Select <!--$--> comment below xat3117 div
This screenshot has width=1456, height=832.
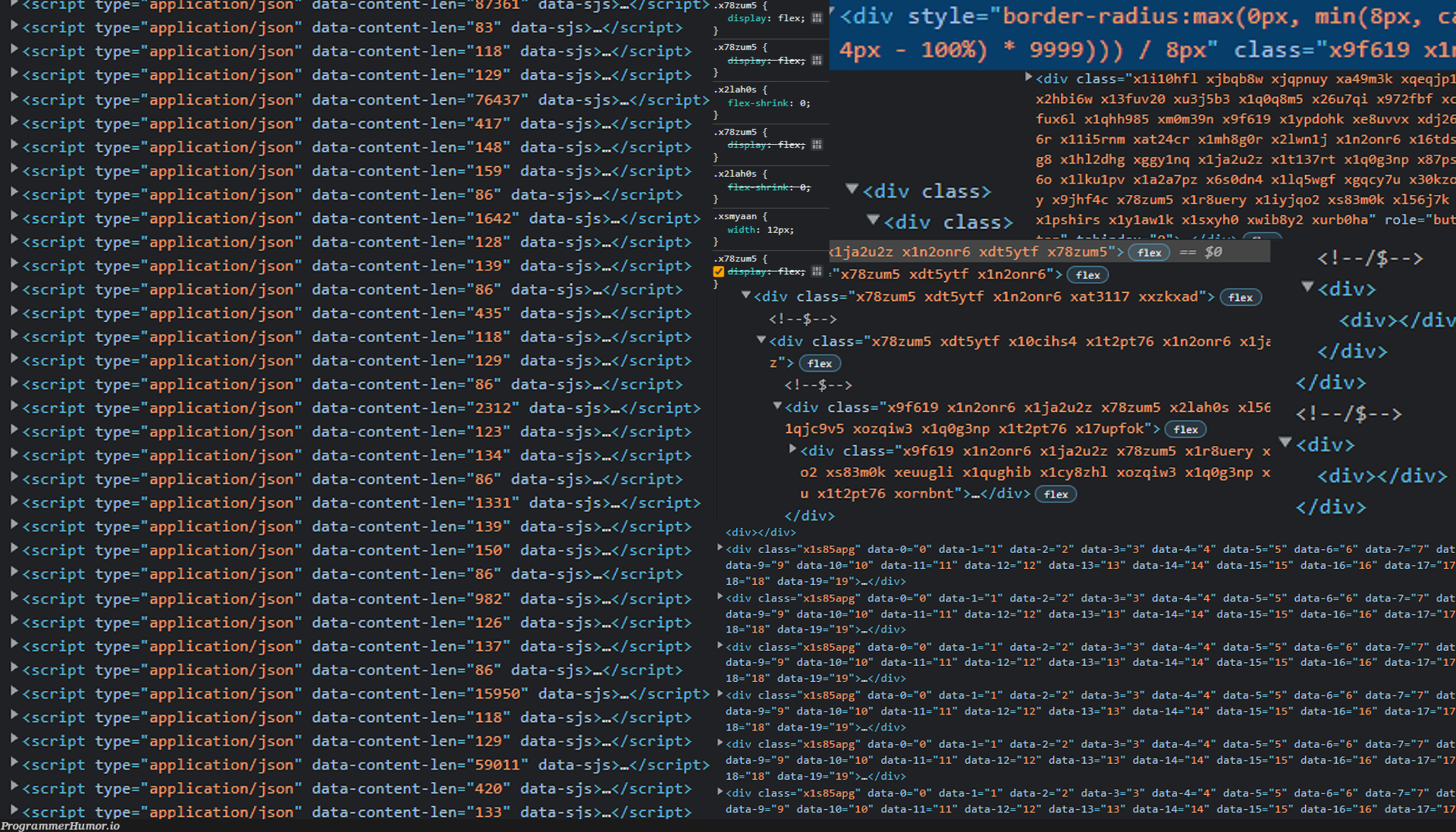coord(802,319)
